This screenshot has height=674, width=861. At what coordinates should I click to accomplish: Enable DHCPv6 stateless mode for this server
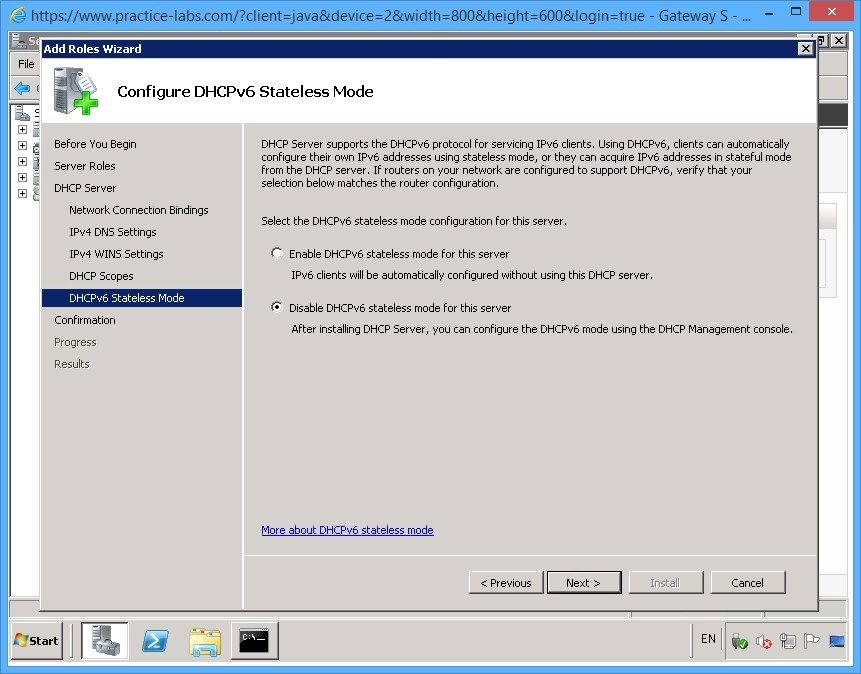[277, 253]
